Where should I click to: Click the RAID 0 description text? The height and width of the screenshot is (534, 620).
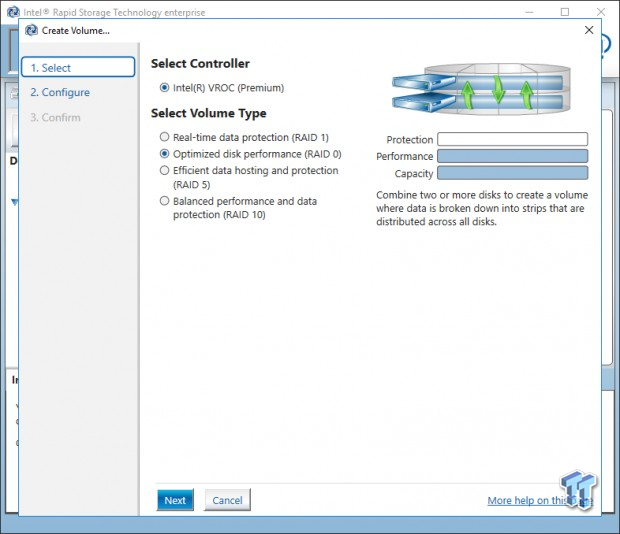(x=482, y=208)
